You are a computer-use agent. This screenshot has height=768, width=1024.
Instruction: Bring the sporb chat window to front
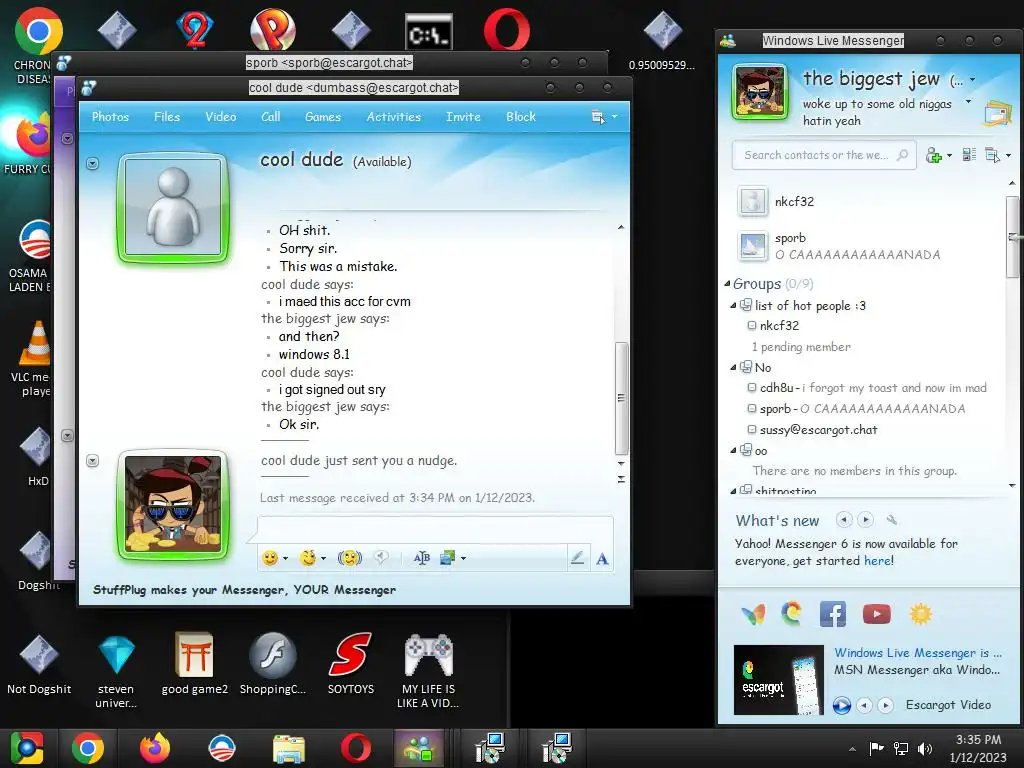click(x=329, y=63)
